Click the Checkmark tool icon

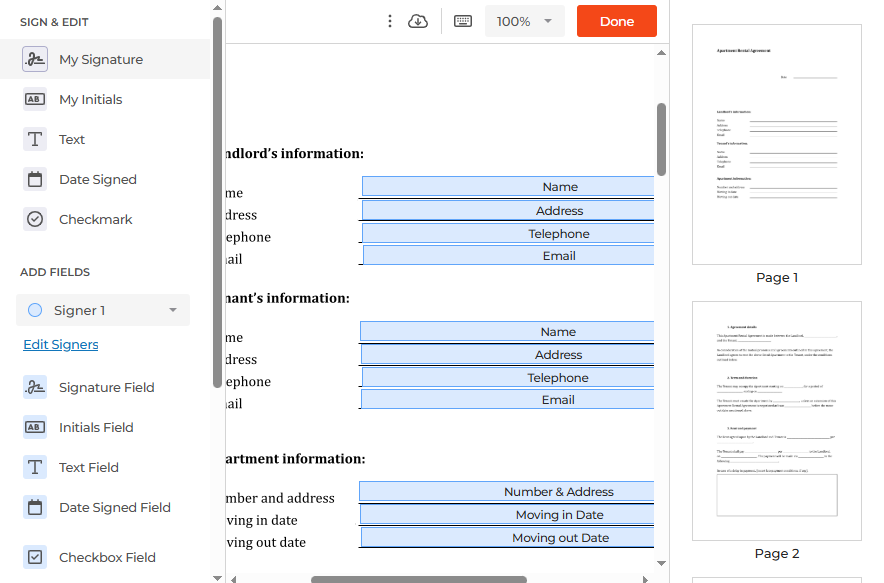(x=35, y=220)
